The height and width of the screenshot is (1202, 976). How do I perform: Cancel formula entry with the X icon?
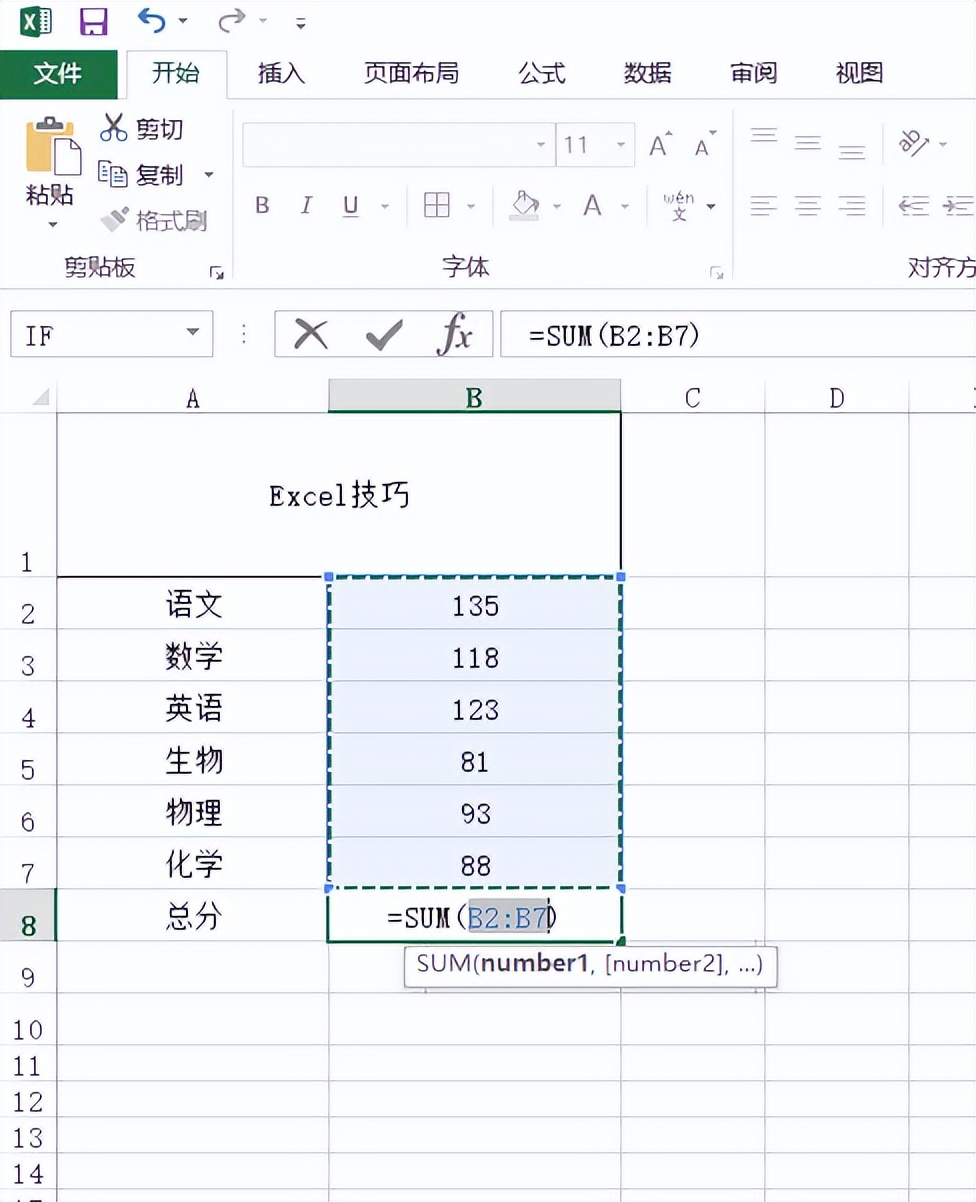point(310,335)
